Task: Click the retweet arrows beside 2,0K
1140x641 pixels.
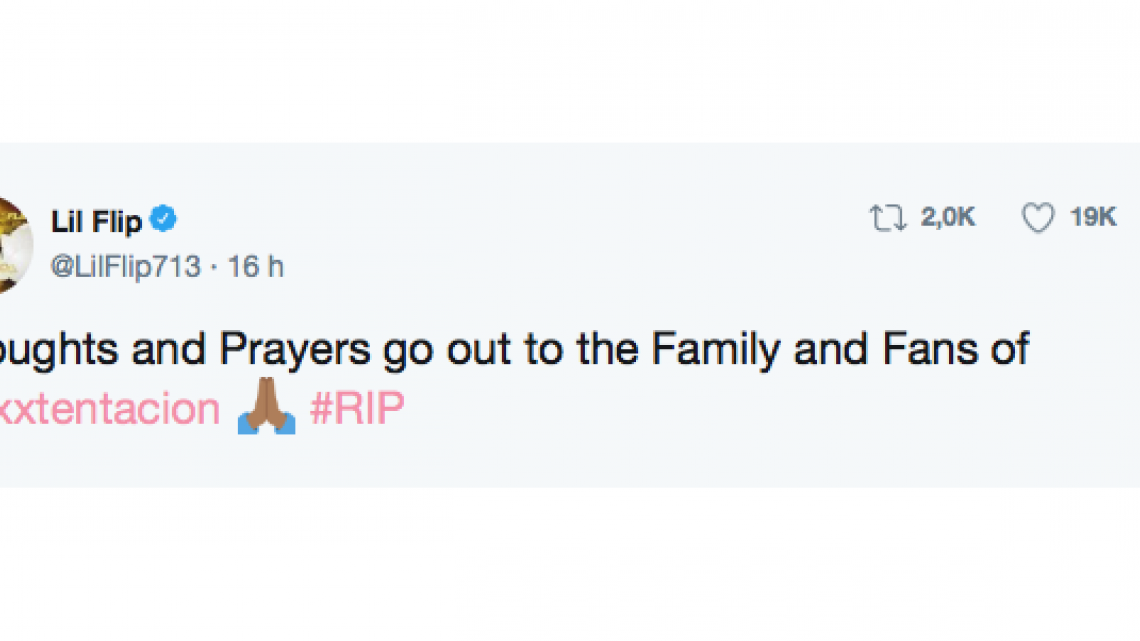Action: [x=887, y=216]
